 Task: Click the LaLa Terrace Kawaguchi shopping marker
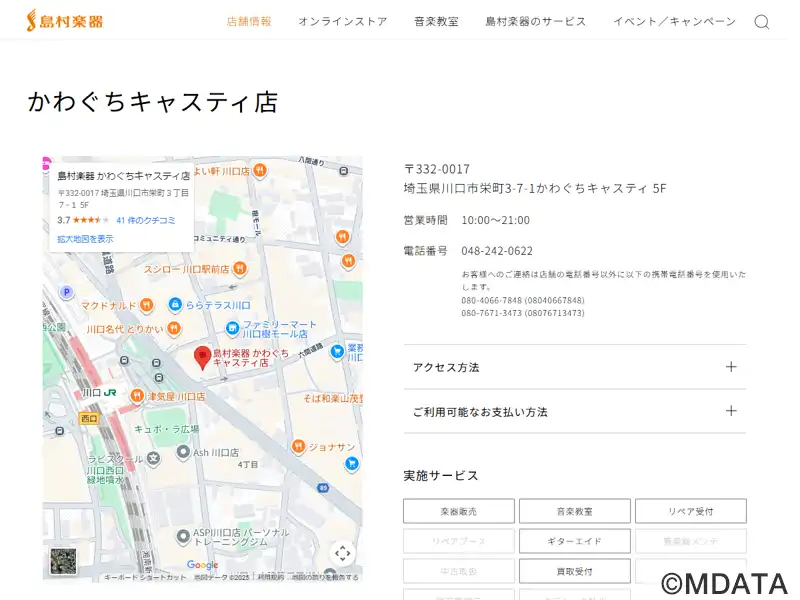click(175, 305)
